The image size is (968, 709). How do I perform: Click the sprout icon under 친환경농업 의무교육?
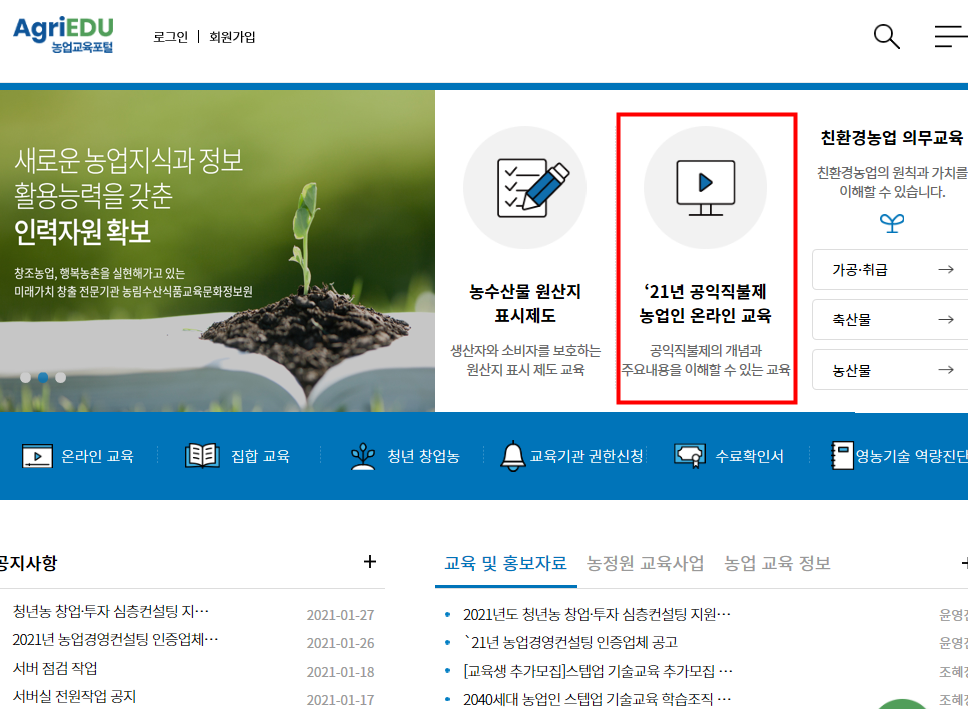click(891, 222)
